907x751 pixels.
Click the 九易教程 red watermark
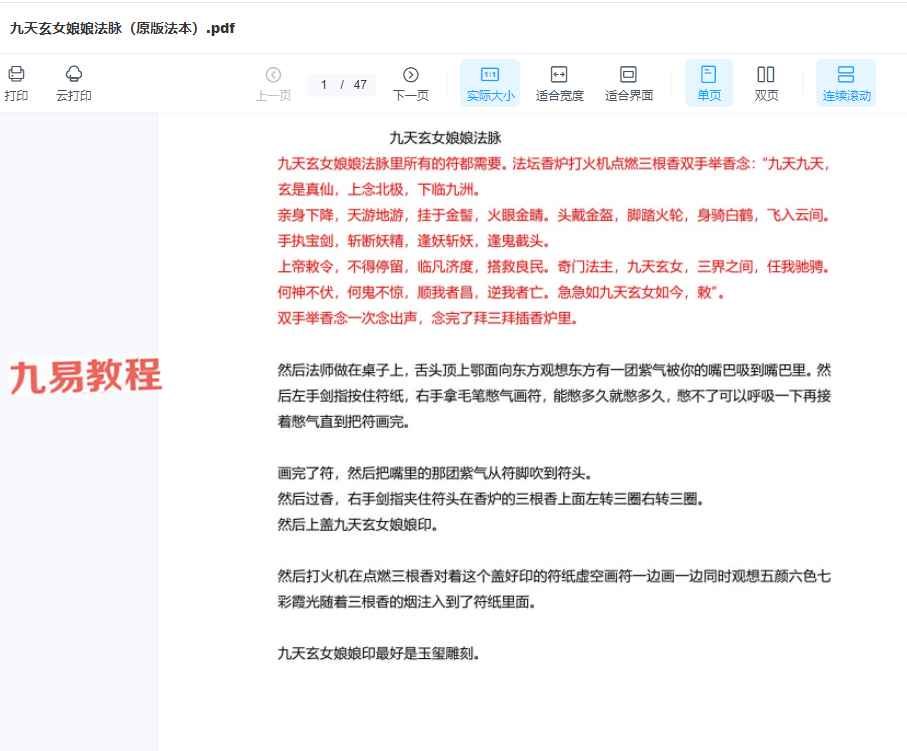(x=86, y=375)
